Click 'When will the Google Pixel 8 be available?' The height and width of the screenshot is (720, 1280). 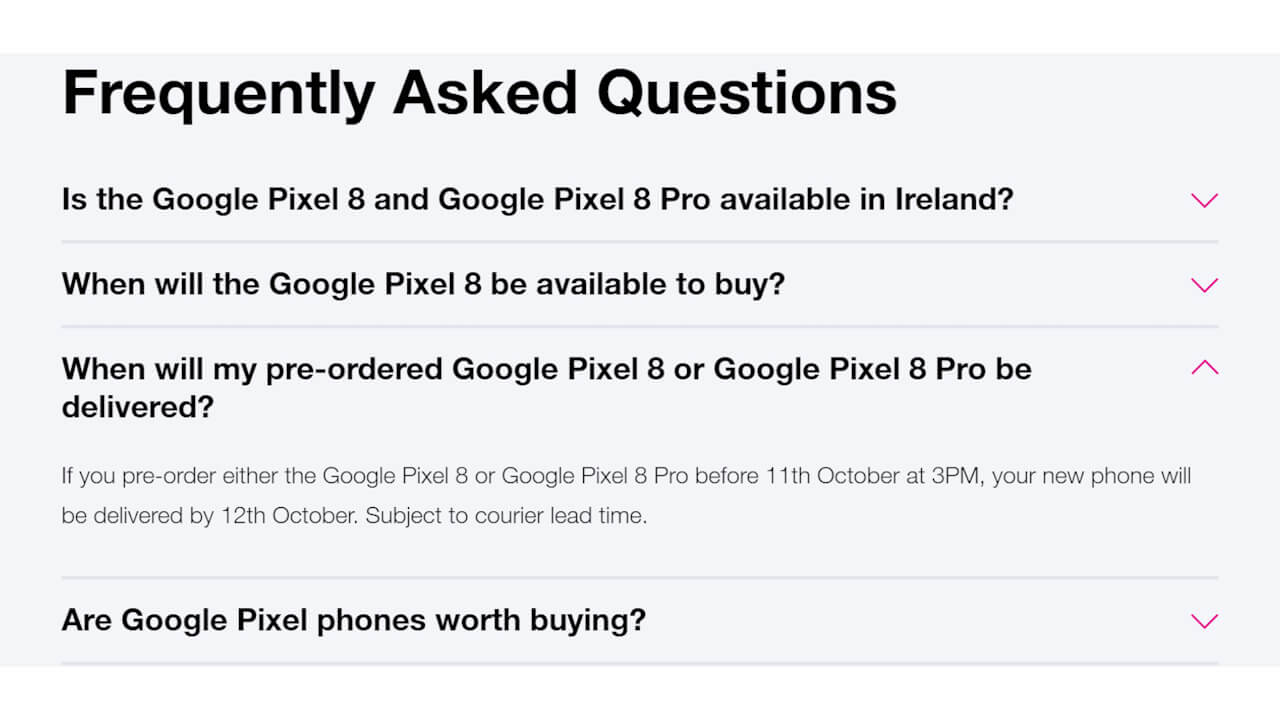coord(422,284)
